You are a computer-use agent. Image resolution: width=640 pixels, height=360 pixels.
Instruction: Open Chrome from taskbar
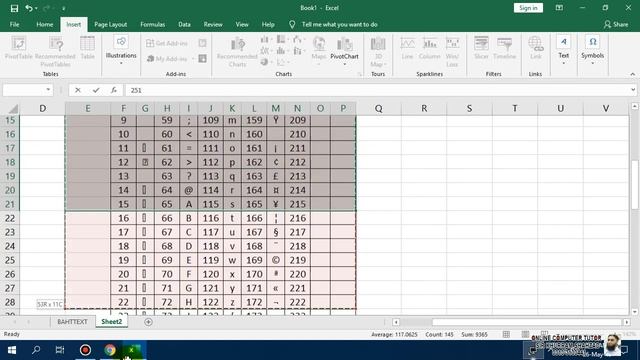point(109,350)
